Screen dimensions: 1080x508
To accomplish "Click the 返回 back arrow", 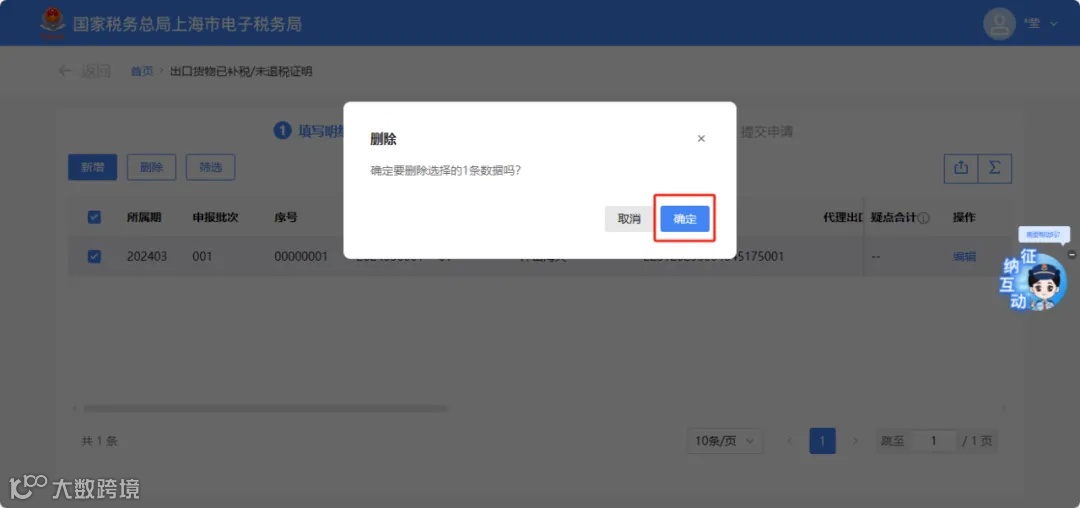I will coord(65,71).
